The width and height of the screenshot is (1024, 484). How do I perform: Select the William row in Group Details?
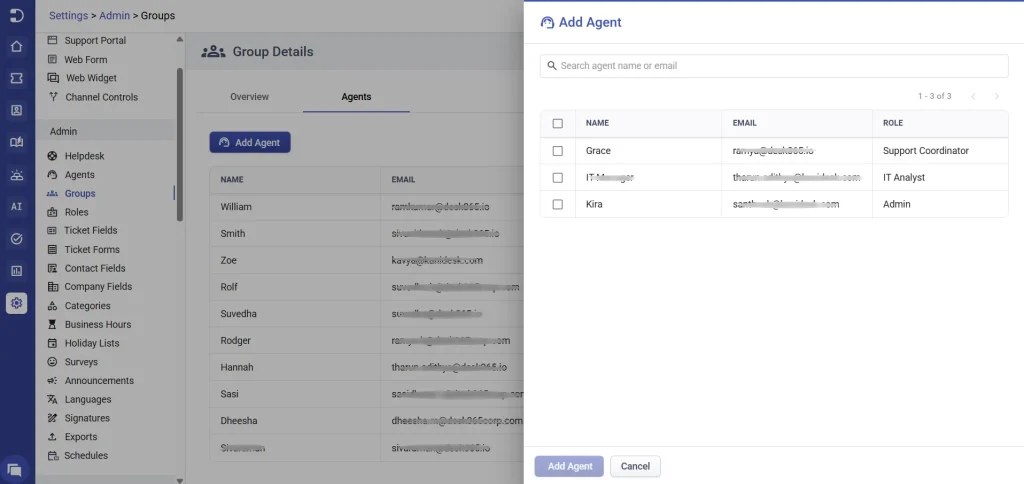[366, 207]
